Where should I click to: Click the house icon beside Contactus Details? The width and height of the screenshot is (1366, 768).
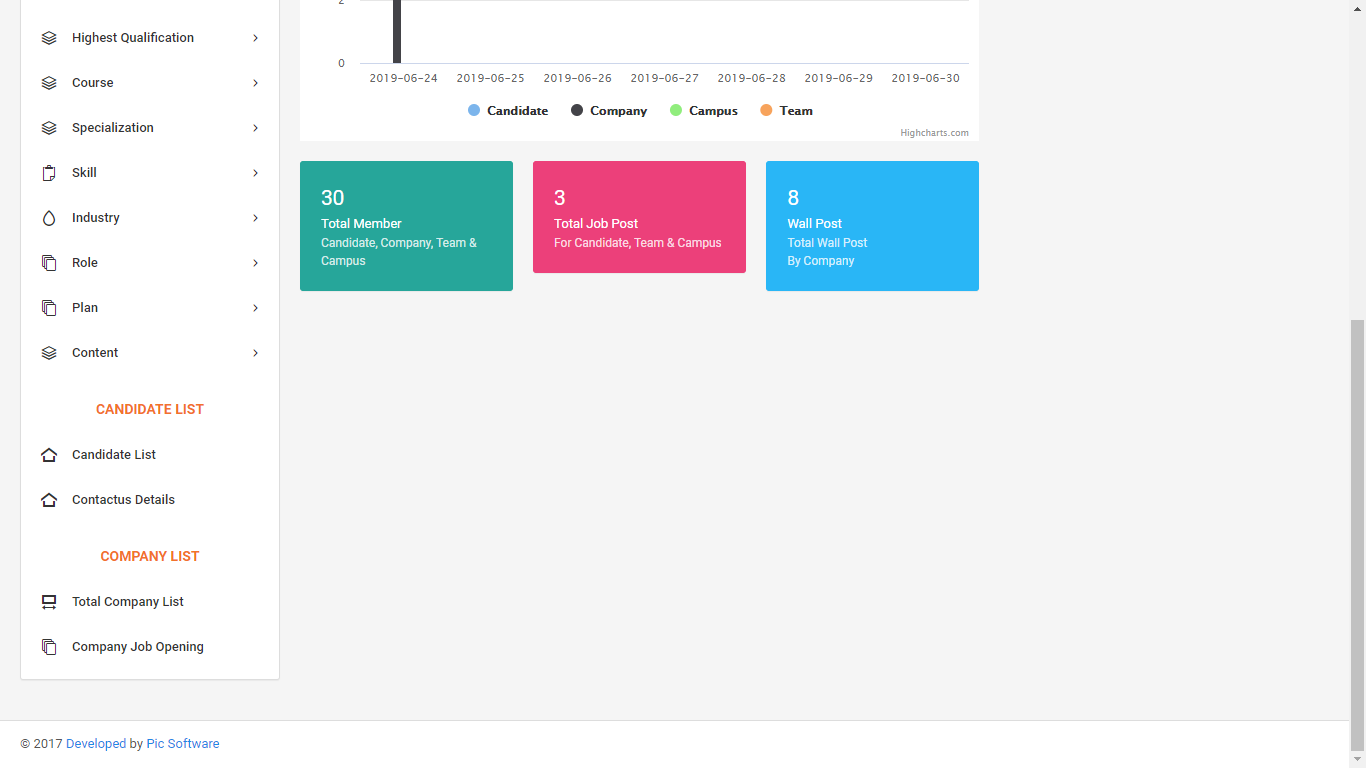49,500
